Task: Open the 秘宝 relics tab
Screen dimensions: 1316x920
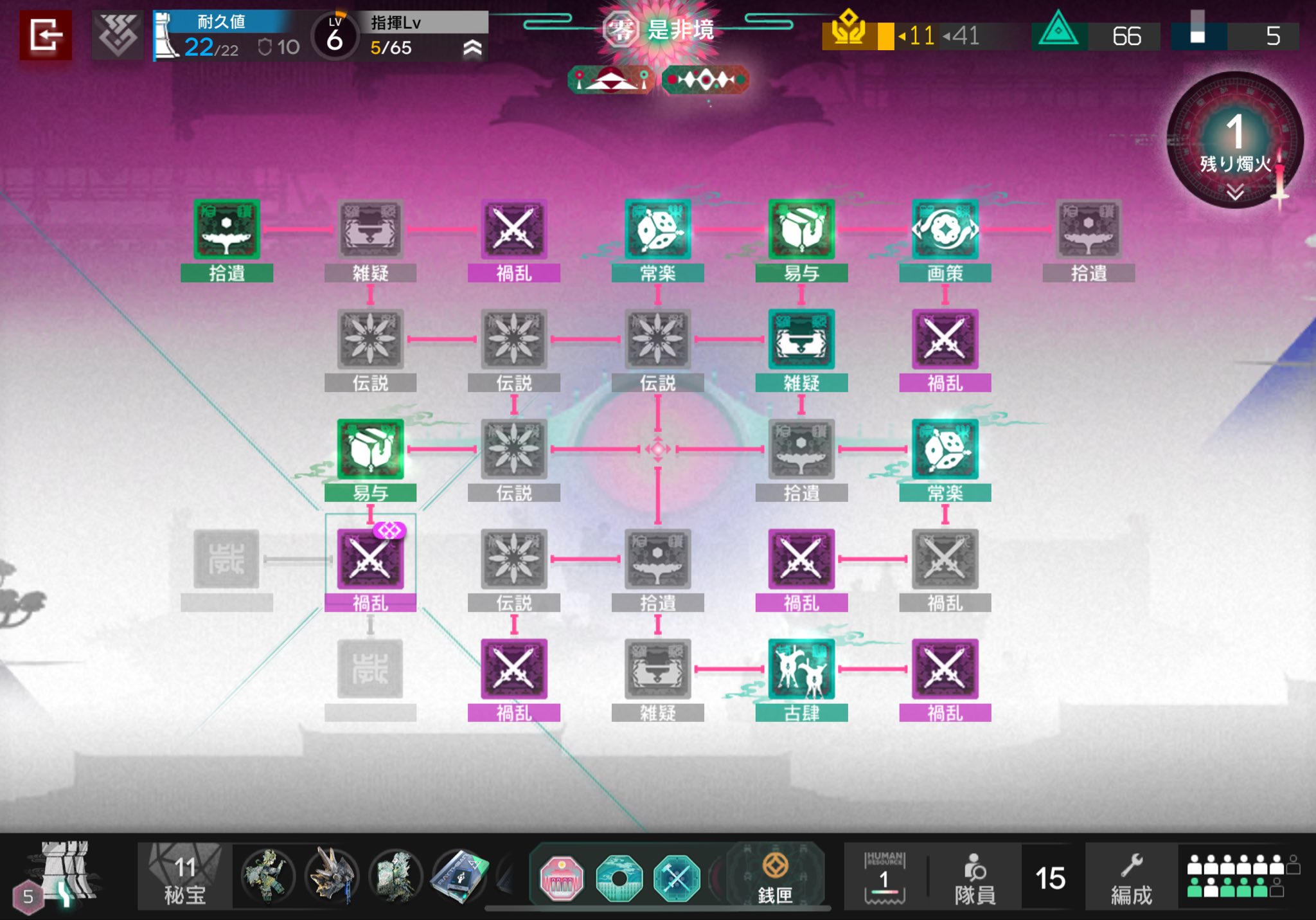Action: 184,878
